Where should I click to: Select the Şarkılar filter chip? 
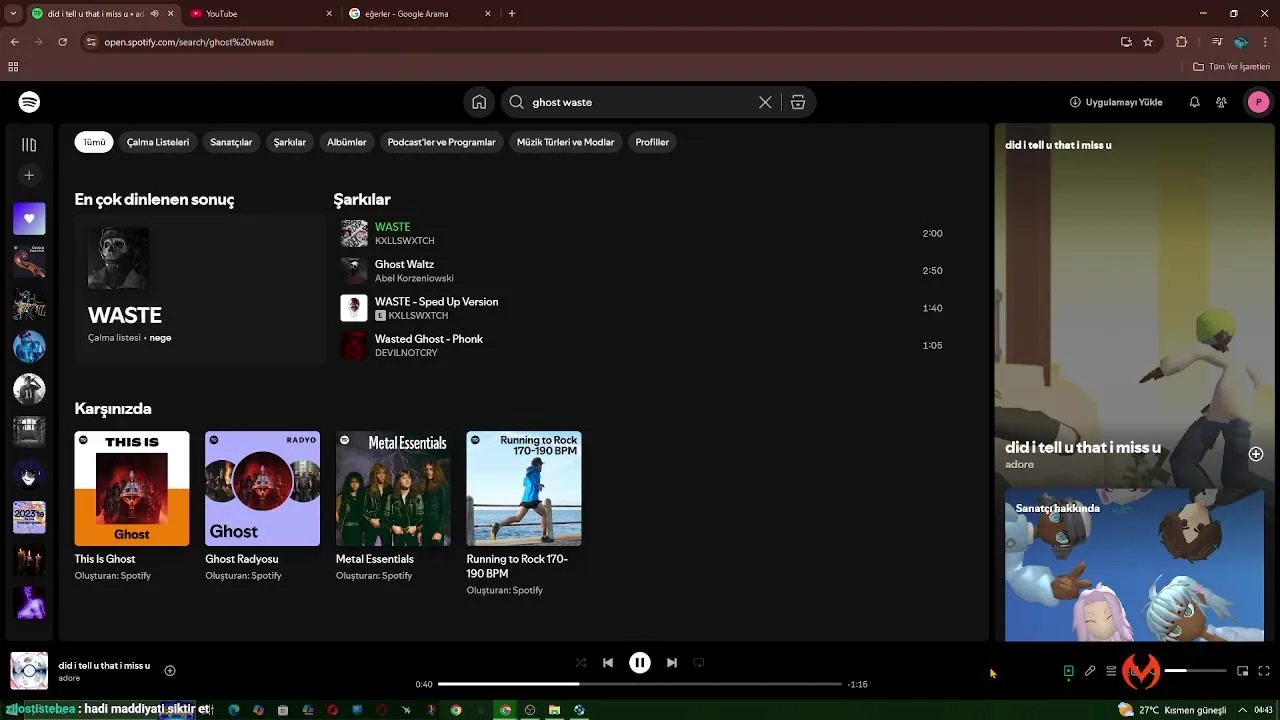290,142
